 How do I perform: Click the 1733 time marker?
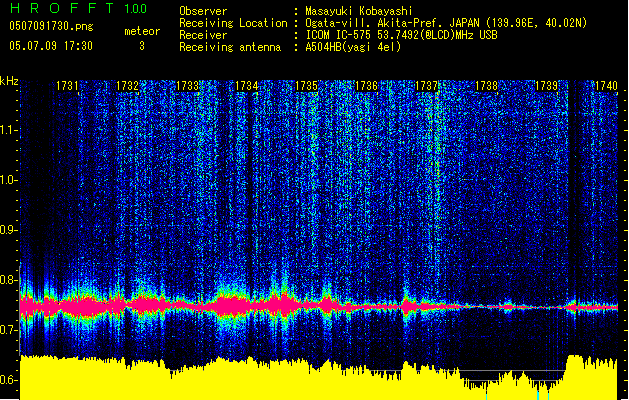click(187, 86)
